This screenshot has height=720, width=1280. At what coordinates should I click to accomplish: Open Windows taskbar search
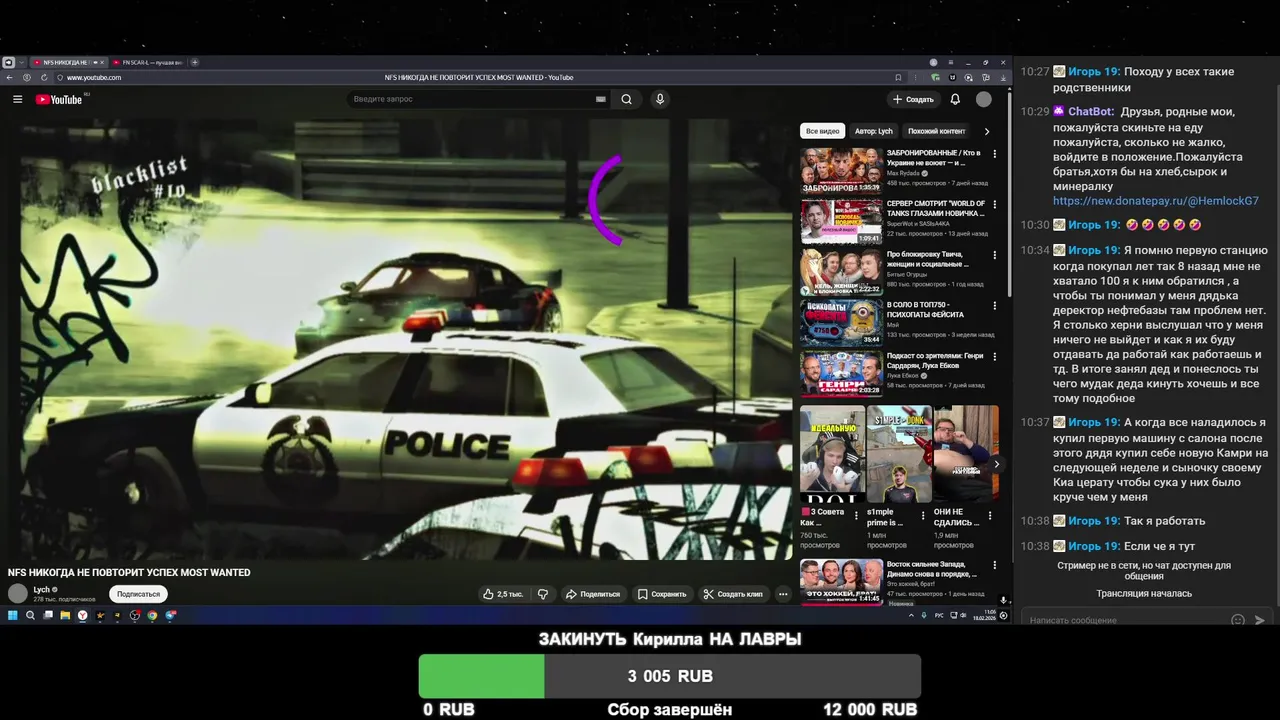pos(30,615)
